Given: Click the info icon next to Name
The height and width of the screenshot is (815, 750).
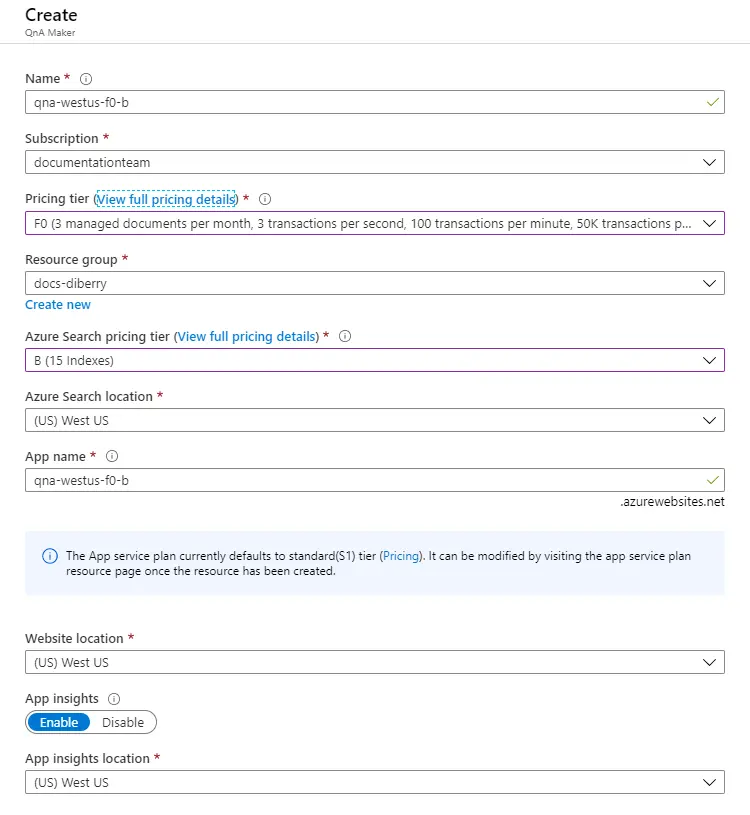Looking at the screenshot, I should pos(86,79).
